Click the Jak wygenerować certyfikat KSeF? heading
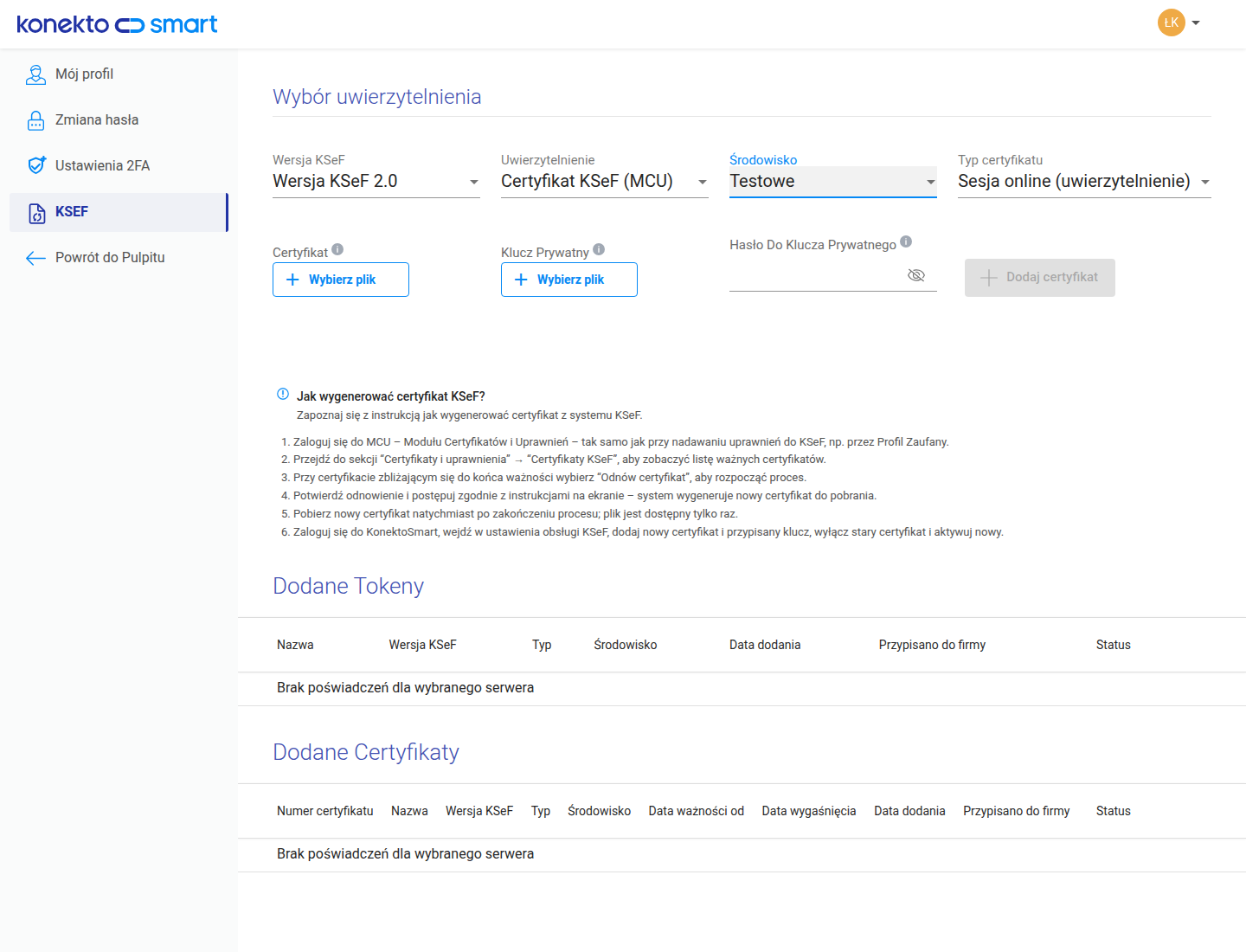 [x=391, y=396]
